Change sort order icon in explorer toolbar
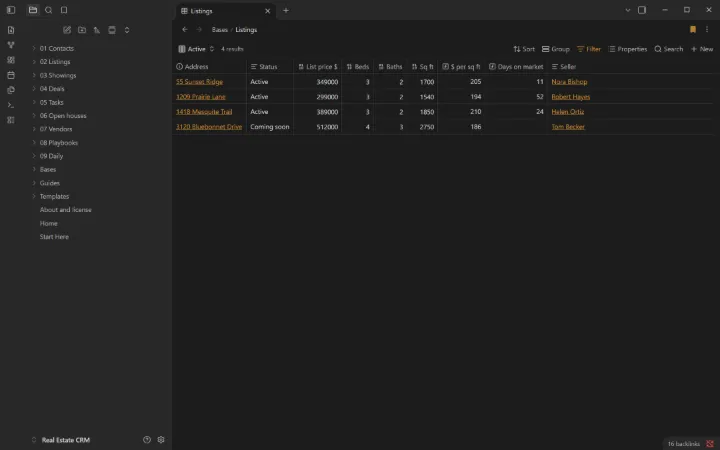The width and height of the screenshot is (720, 450). pyautogui.click(x=97, y=30)
